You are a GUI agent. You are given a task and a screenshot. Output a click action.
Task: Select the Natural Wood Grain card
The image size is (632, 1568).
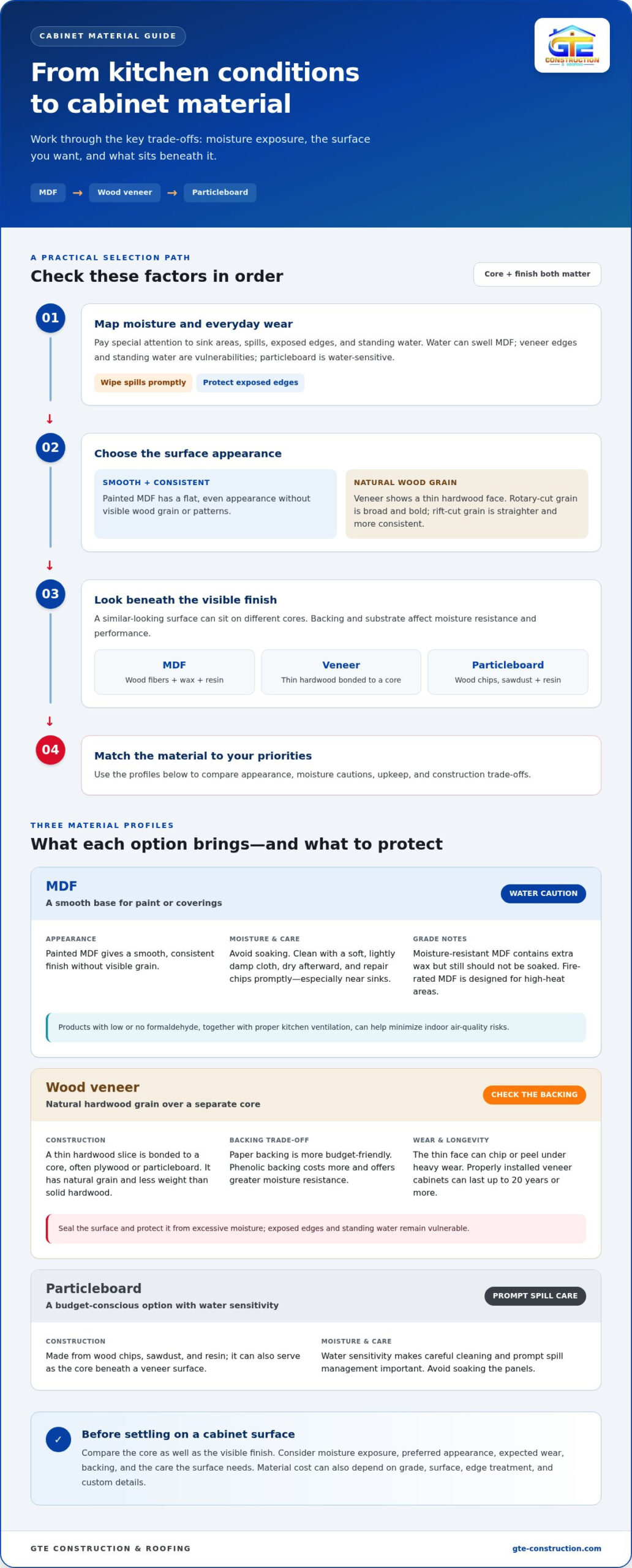tap(467, 504)
